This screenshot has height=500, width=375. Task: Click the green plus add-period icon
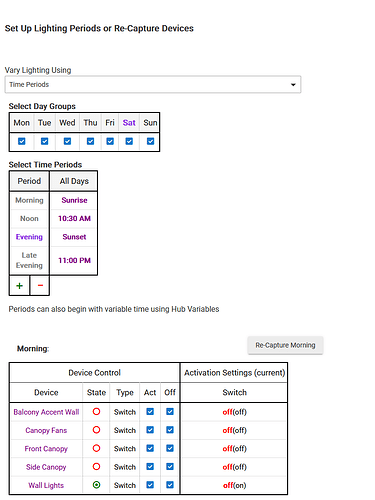click(x=19, y=286)
